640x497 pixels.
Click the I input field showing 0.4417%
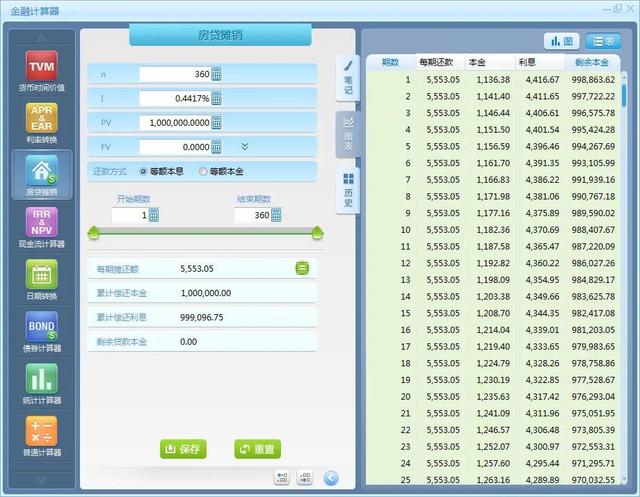[x=175, y=98]
